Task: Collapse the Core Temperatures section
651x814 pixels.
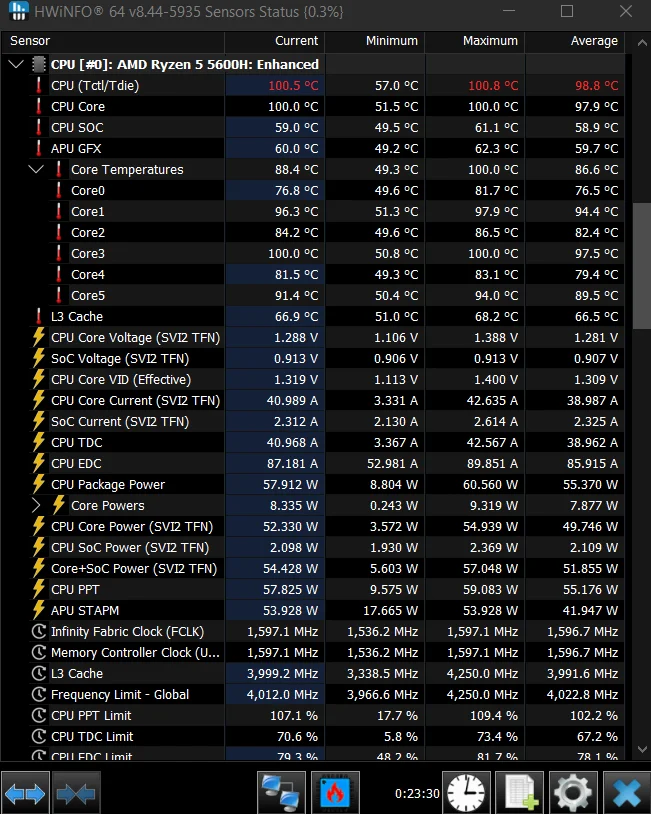Action: coord(36,169)
